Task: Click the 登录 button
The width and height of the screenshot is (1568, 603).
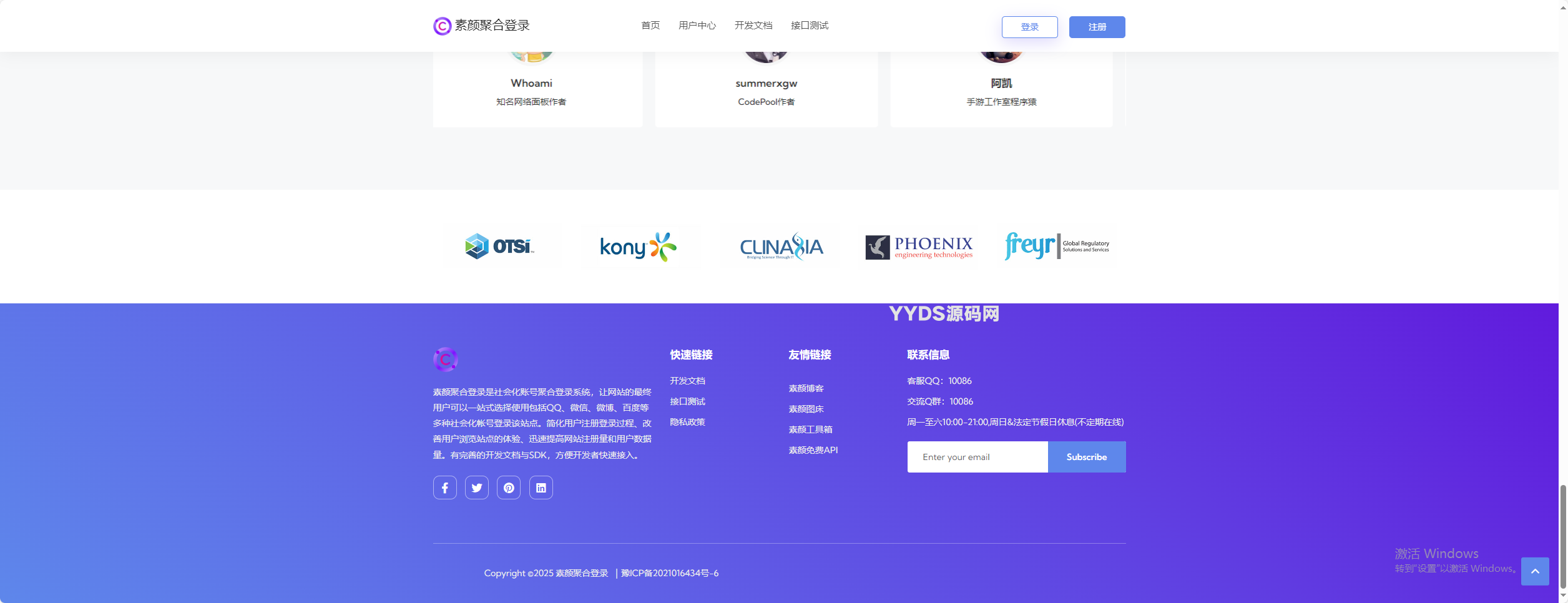Action: tap(1029, 27)
